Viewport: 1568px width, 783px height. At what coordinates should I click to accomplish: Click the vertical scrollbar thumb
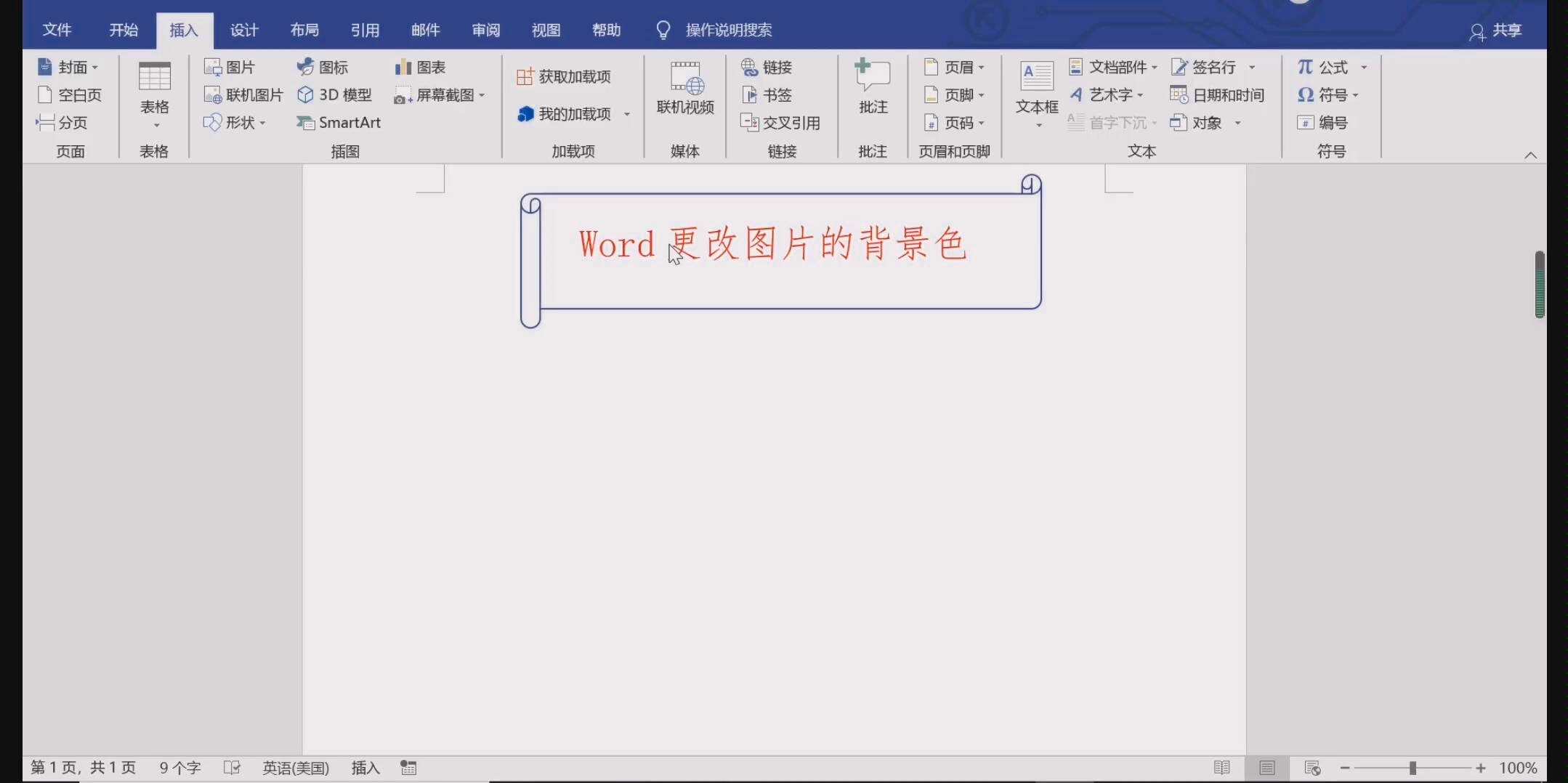click(1538, 285)
